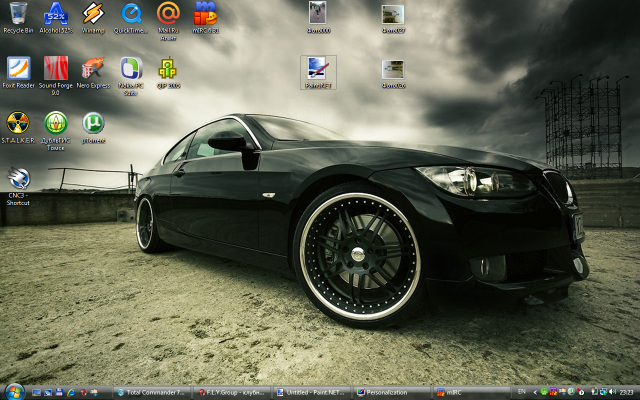The height and width of the screenshot is (400, 640).
Task: Click the QIP 2005 desktop icon
Action: (168, 73)
